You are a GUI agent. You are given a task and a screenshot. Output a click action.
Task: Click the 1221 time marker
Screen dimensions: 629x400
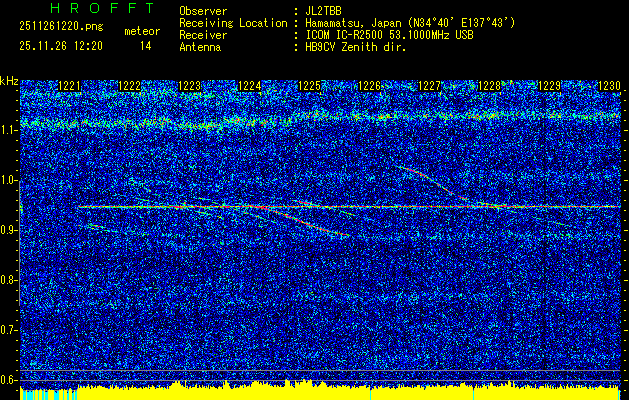tap(71, 86)
